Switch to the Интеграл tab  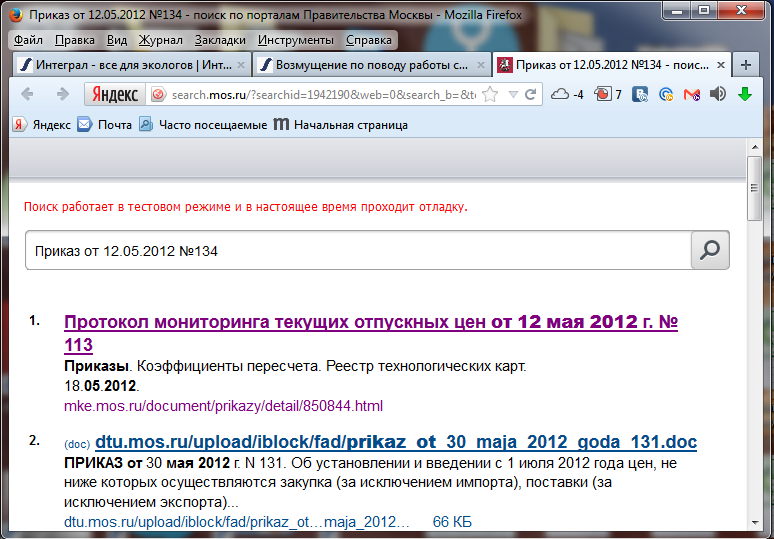pos(129,64)
